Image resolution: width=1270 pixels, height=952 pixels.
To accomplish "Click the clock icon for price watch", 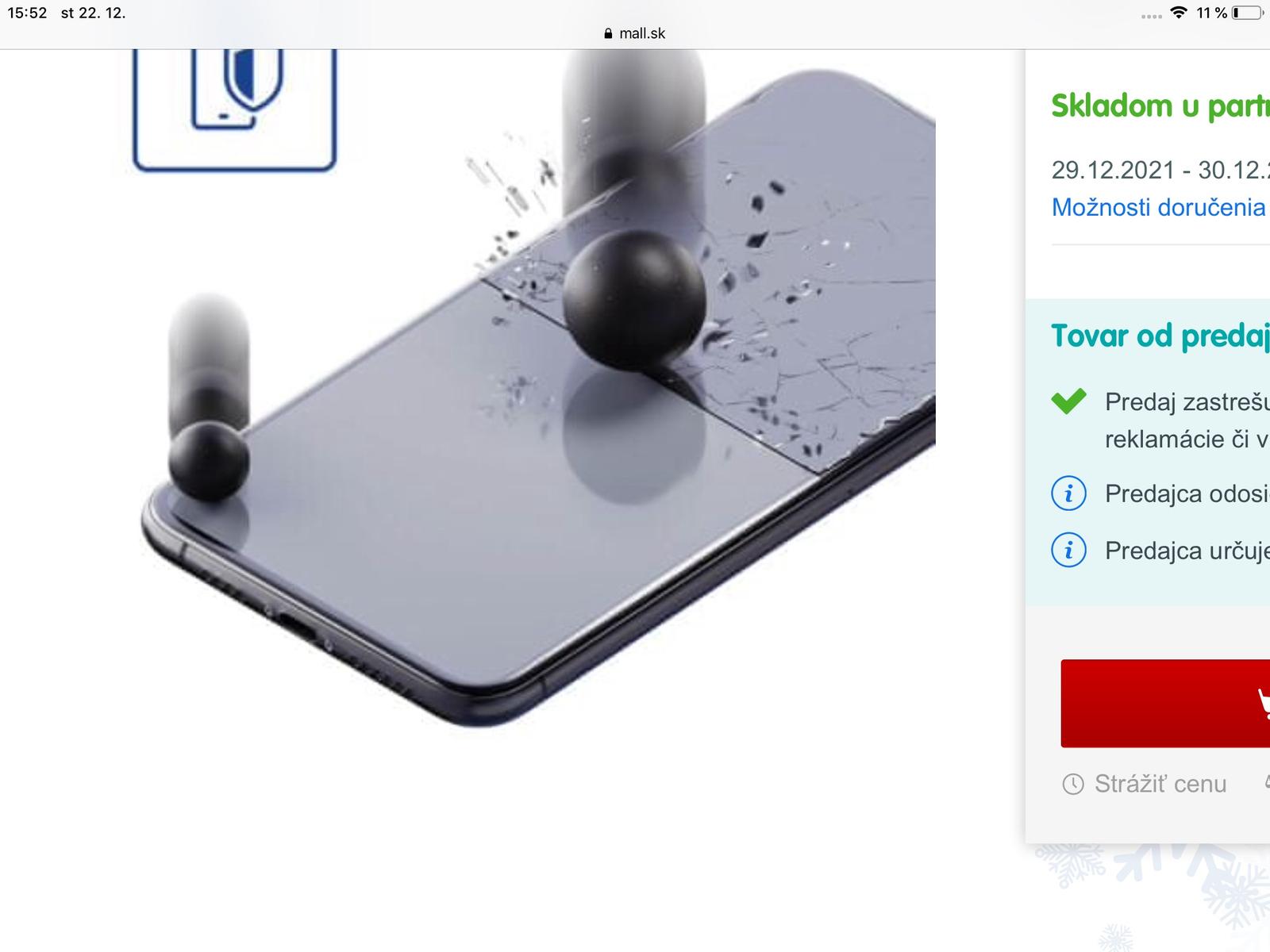I will pyautogui.click(x=1072, y=785).
